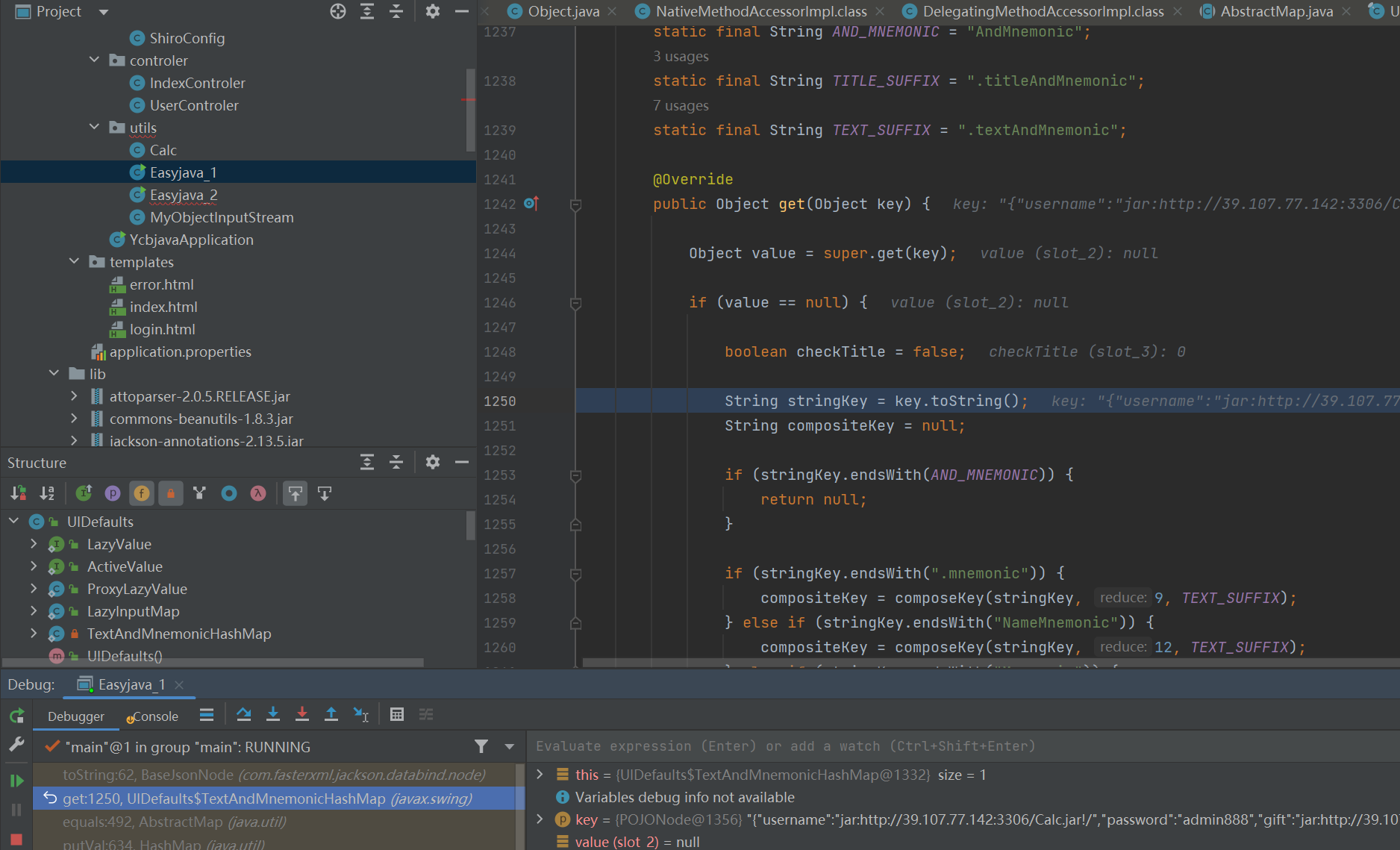Collapse the utils folder
Viewport: 1400px width, 850px height.
[x=94, y=127]
